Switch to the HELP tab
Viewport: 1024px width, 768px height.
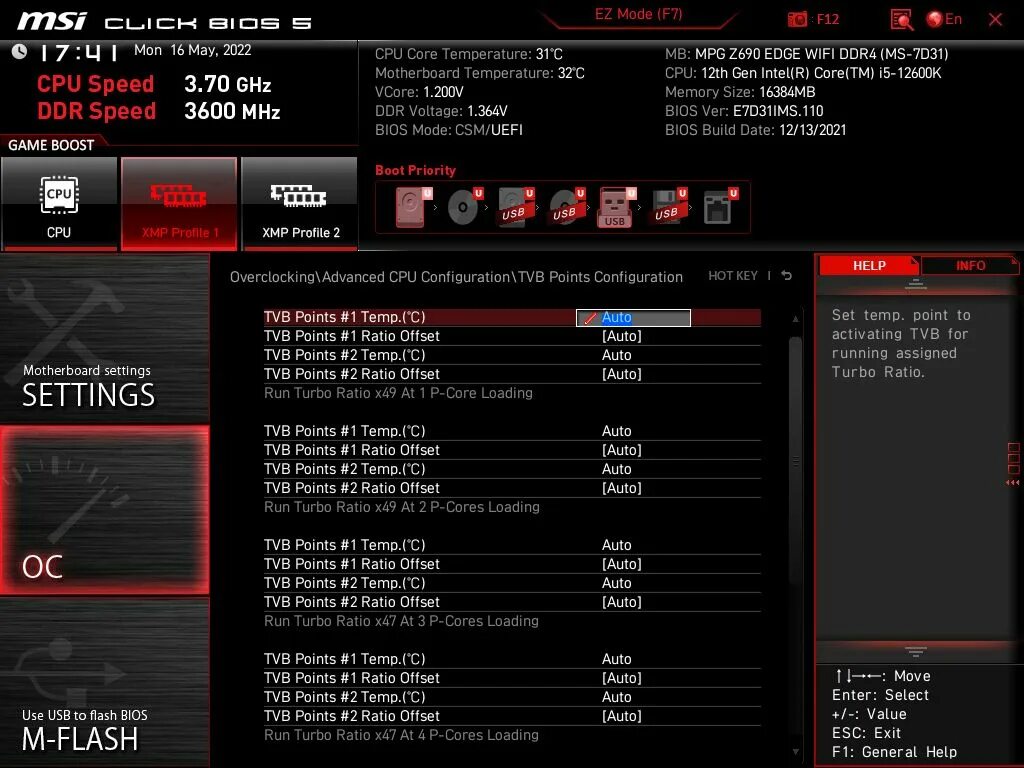(x=869, y=265)
